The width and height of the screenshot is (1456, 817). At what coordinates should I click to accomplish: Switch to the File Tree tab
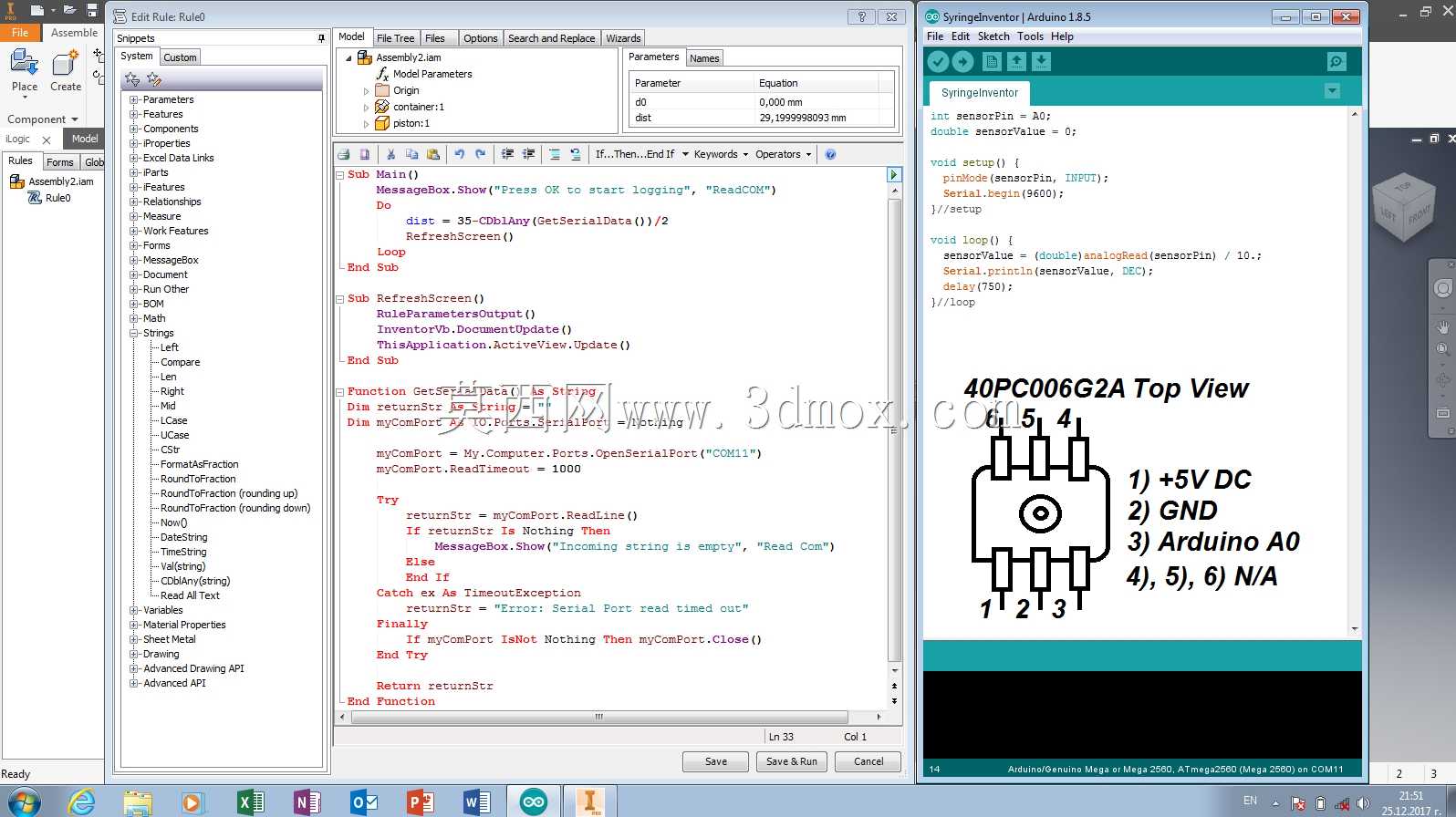point(395,38)
